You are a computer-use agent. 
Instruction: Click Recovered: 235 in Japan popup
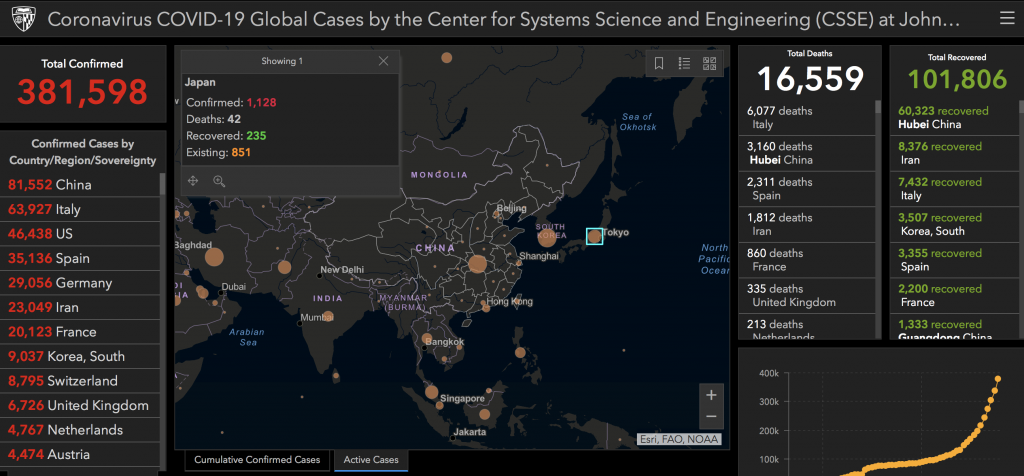pos(226,136)
